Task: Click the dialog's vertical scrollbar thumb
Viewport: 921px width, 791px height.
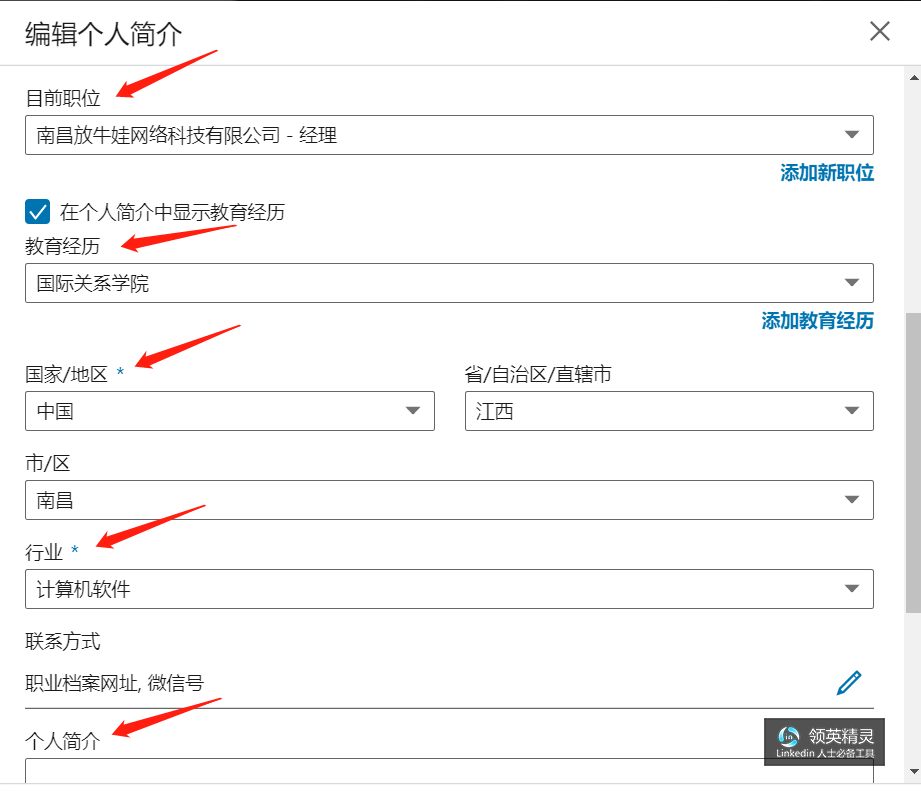Action: [912, 450]
